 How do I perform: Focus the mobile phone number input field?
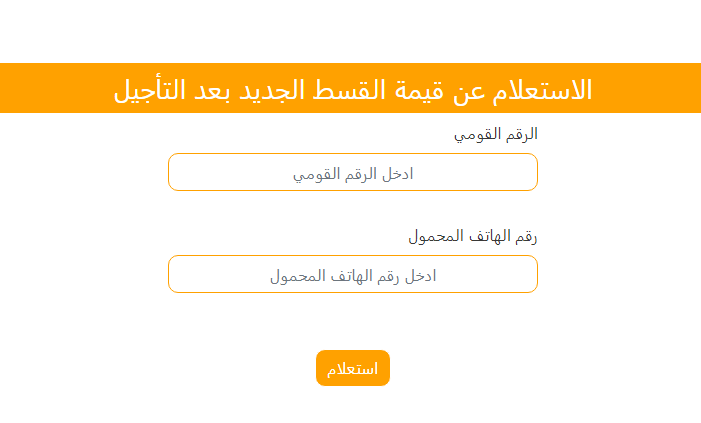point(352,274)
